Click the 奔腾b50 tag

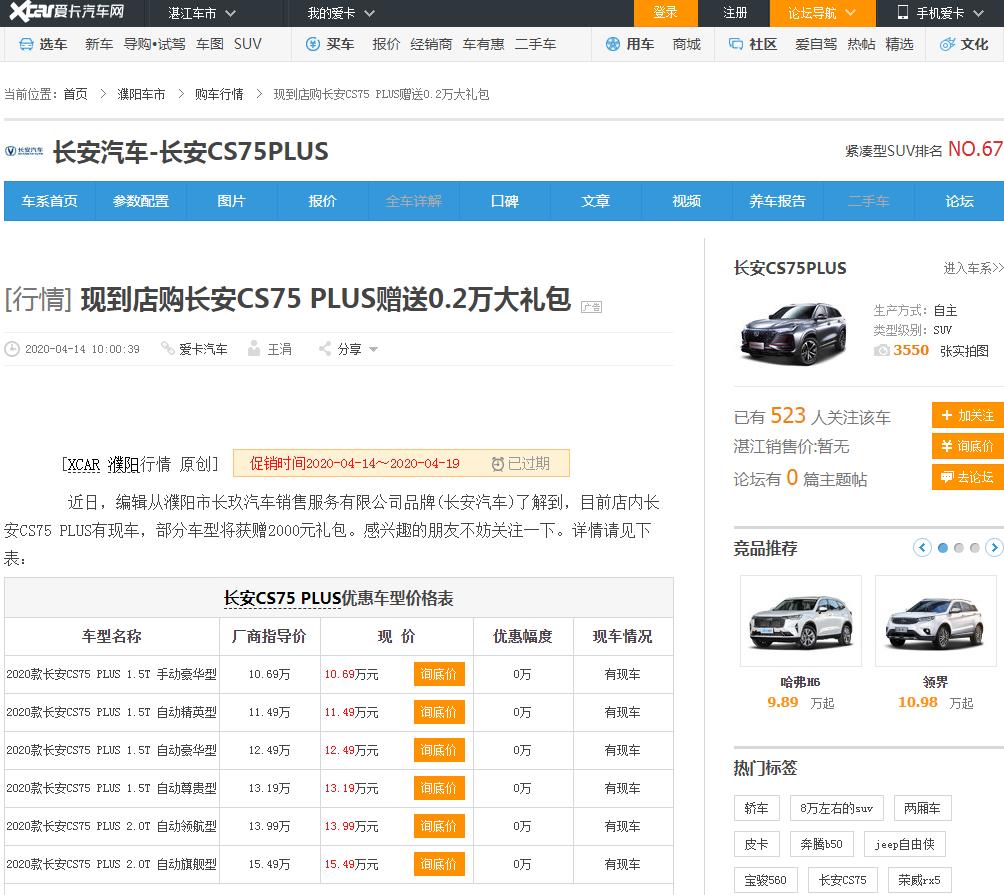coord(822,844)
